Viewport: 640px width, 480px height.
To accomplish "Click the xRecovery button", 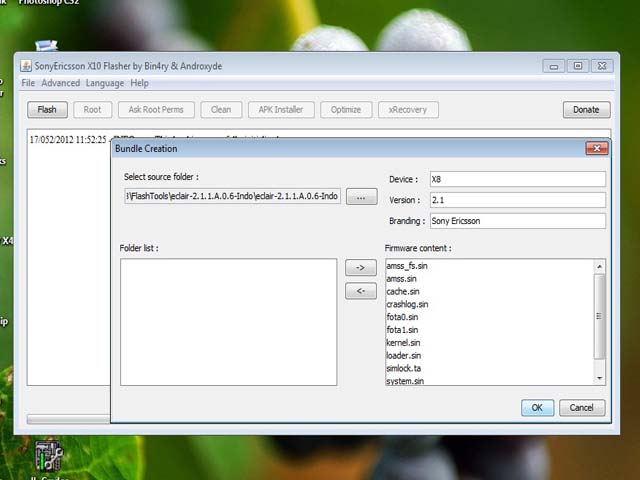I will point(408,110).
